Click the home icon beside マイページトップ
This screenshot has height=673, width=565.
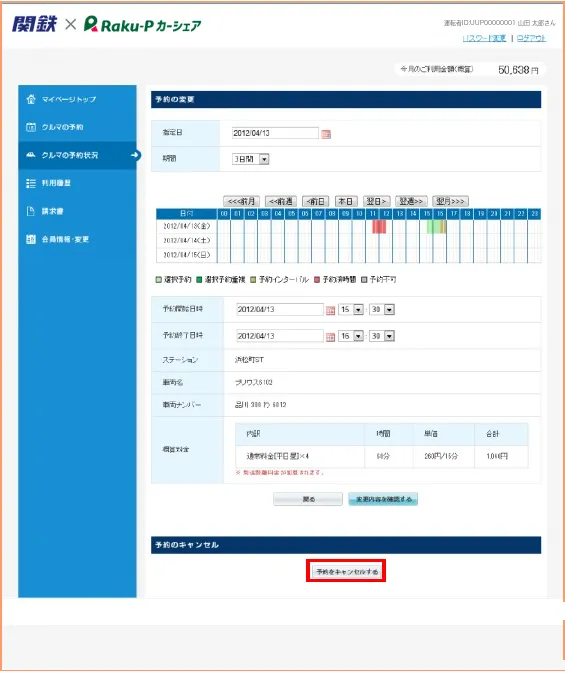click(31, 99)
